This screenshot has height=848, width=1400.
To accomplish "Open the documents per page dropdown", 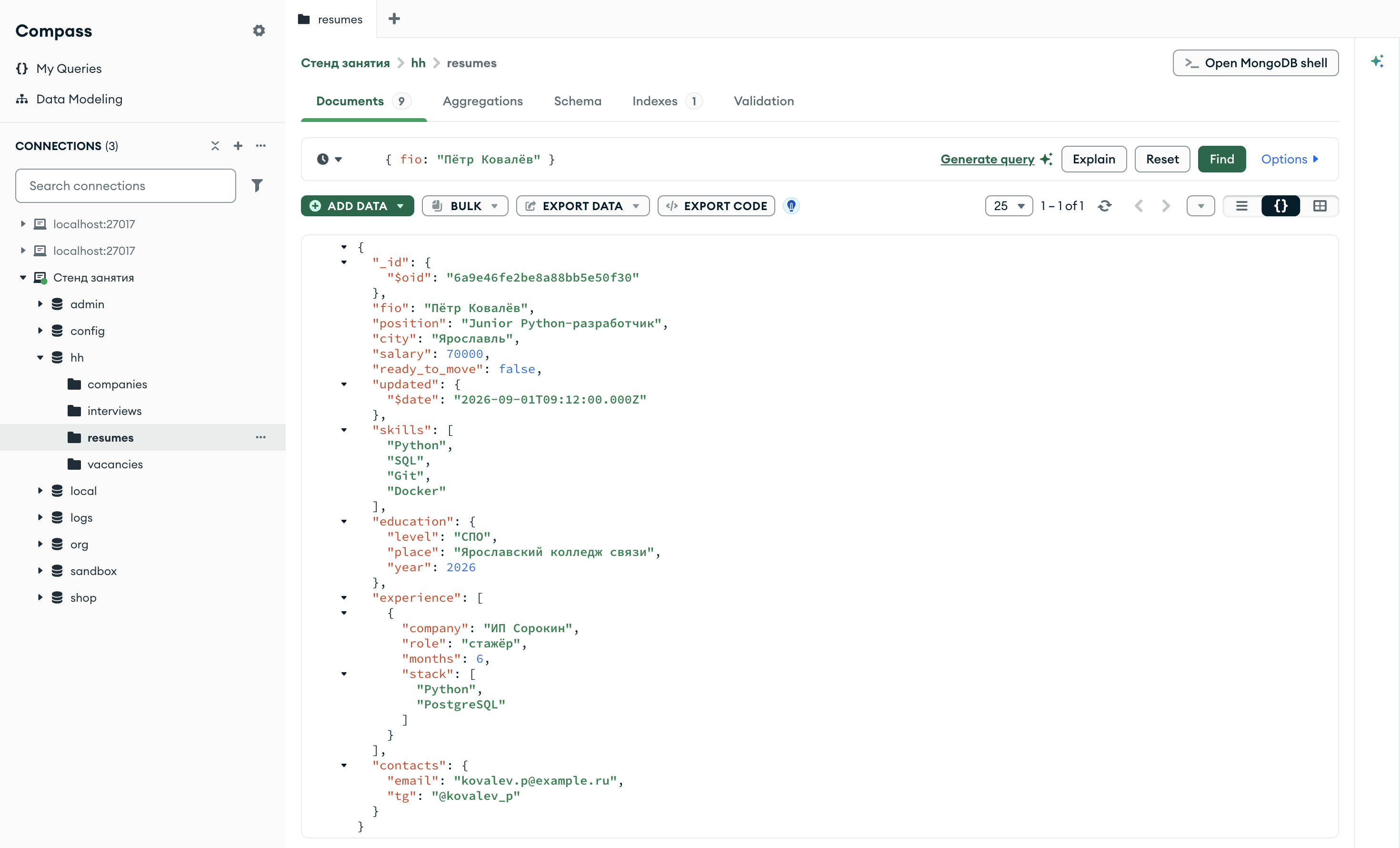I will [x=1009, y=206].
